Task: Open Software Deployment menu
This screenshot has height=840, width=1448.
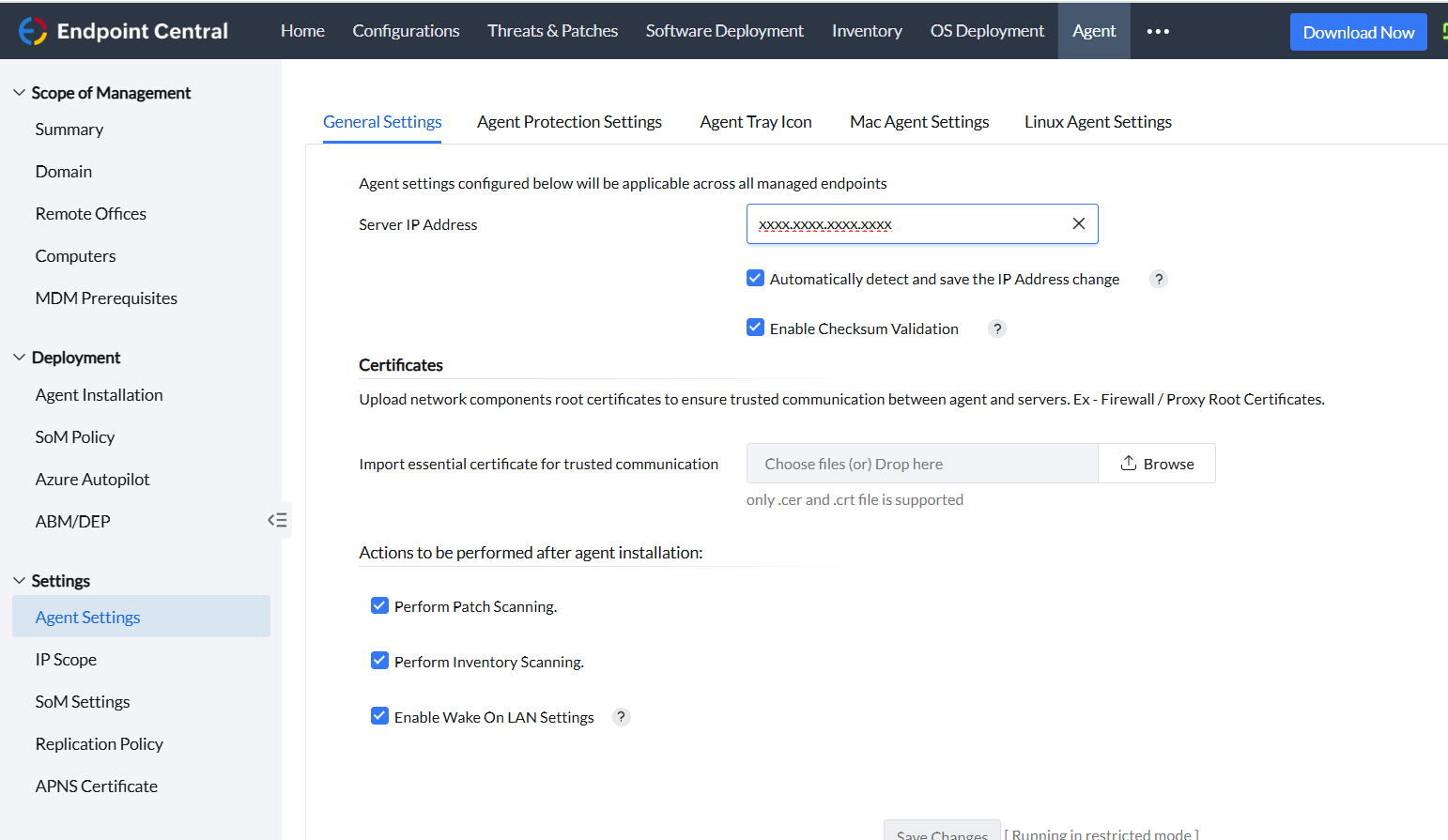Action: (724, 31)
